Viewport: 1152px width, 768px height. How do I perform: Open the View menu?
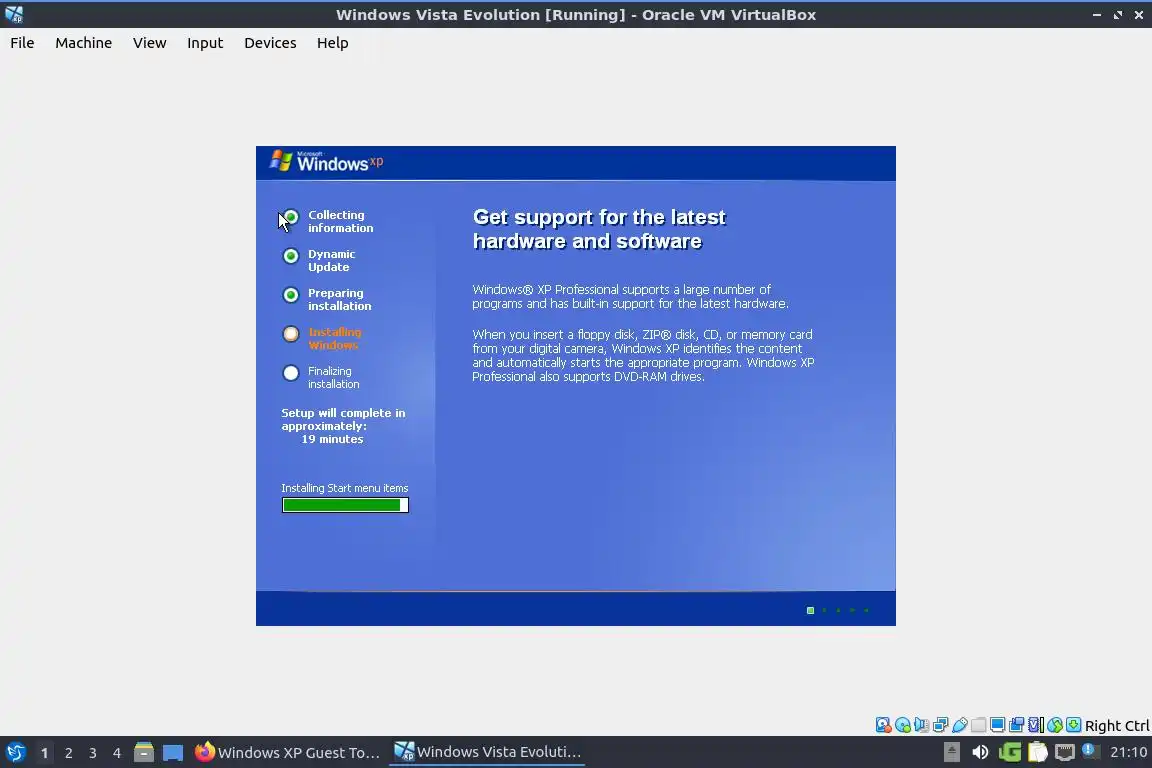pyautogui.click(x=149, y=43)
